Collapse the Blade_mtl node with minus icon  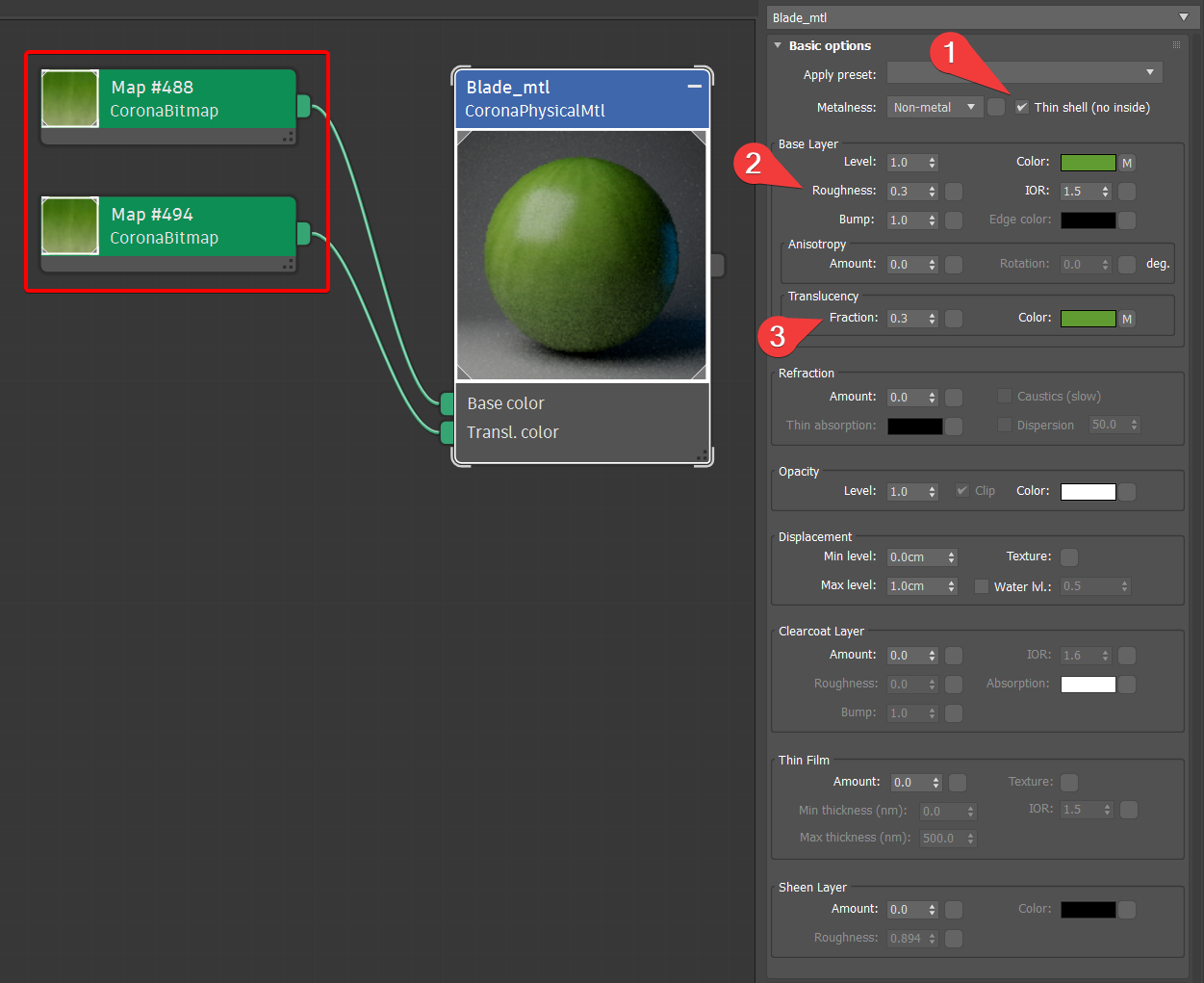click(694, 87)
